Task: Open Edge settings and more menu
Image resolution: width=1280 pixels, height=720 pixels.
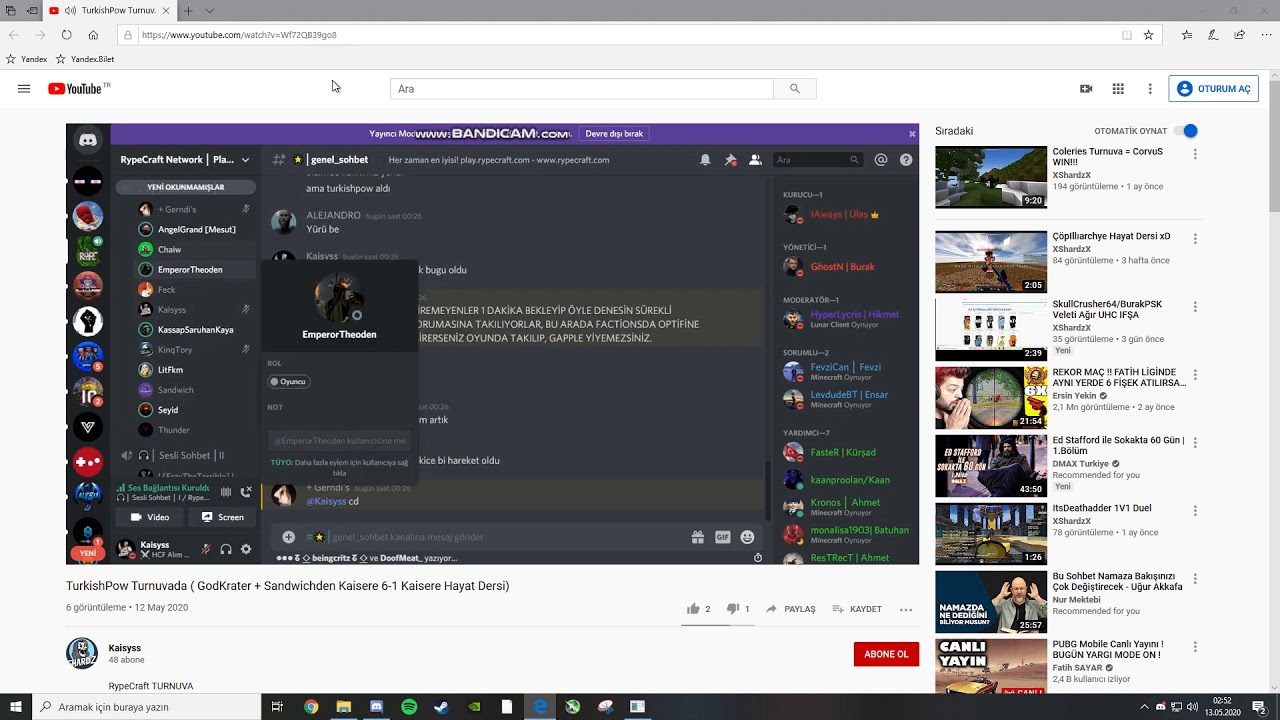Action: (x=1265, y=35)
